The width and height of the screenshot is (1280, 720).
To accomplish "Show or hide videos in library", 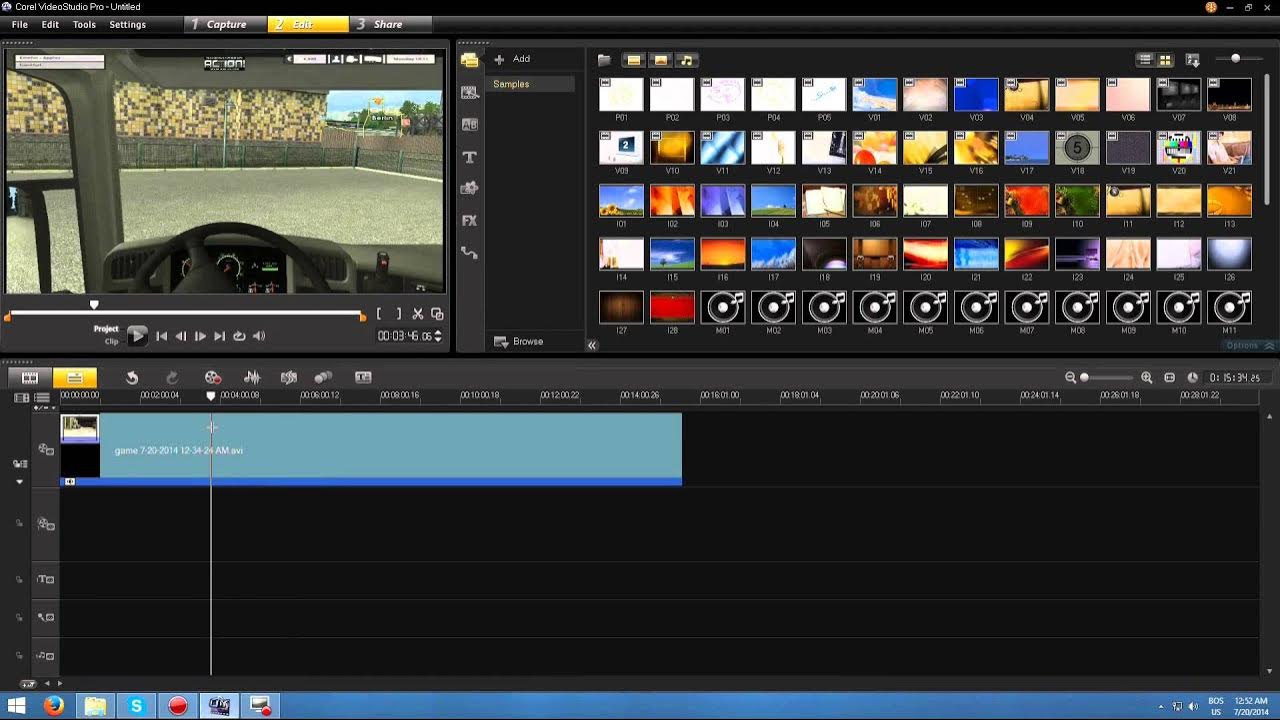I will pos(633,60).
